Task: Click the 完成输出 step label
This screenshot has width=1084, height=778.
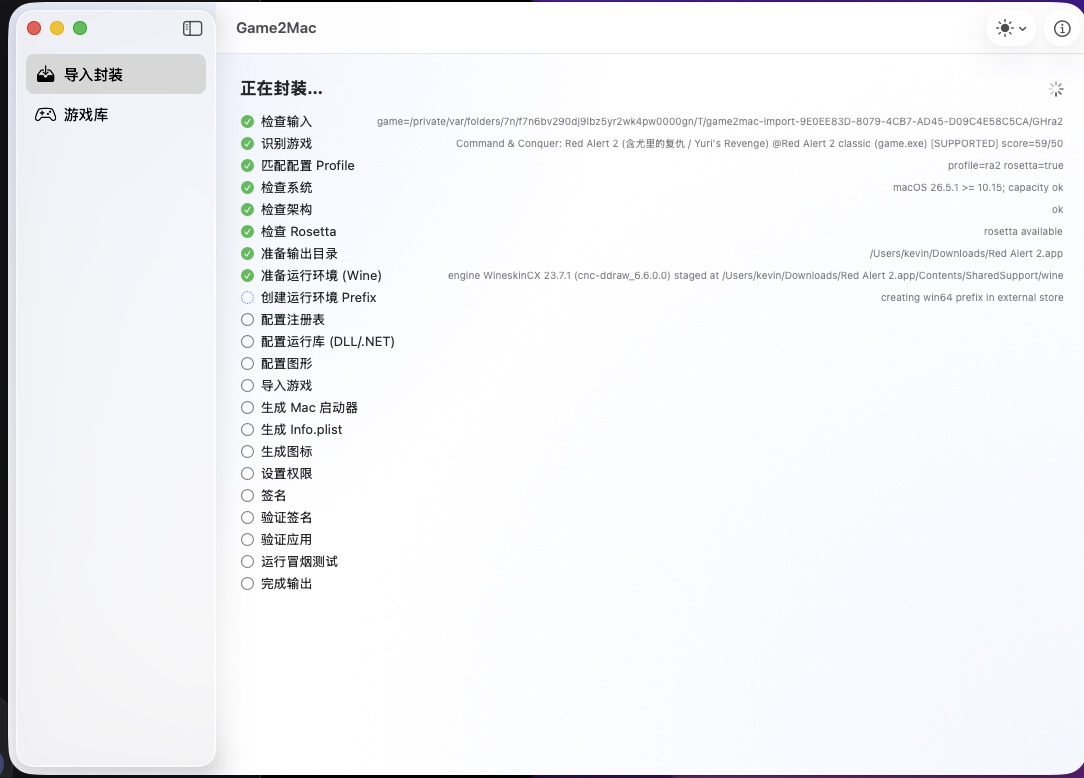Action: point(286,584)
